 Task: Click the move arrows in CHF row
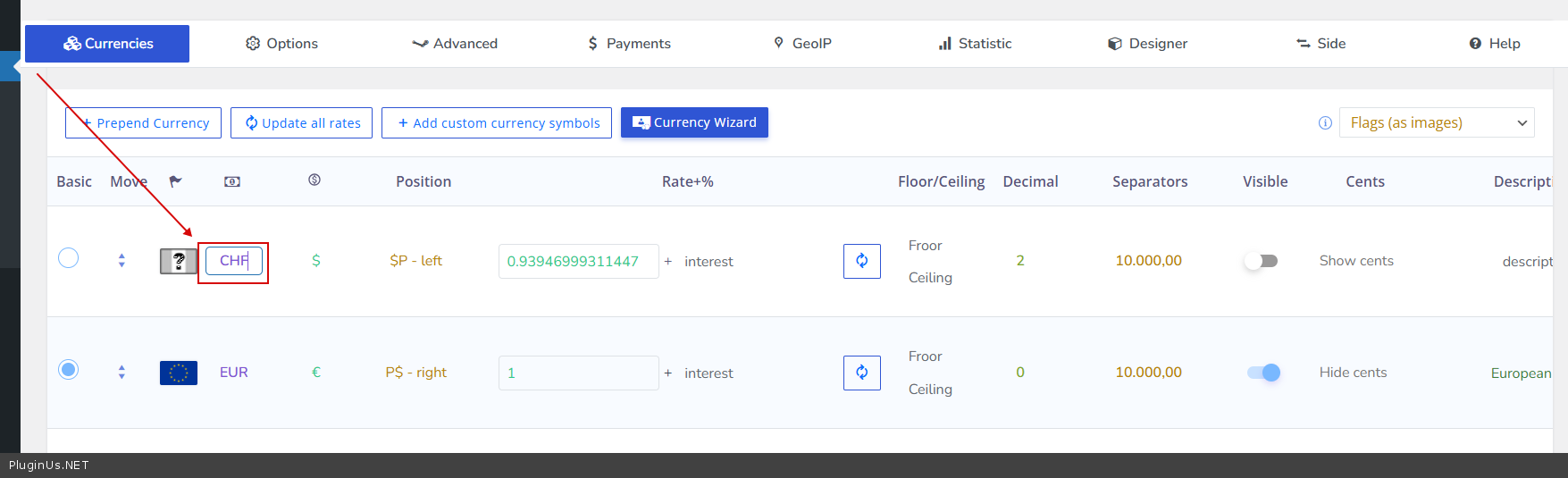122,261
